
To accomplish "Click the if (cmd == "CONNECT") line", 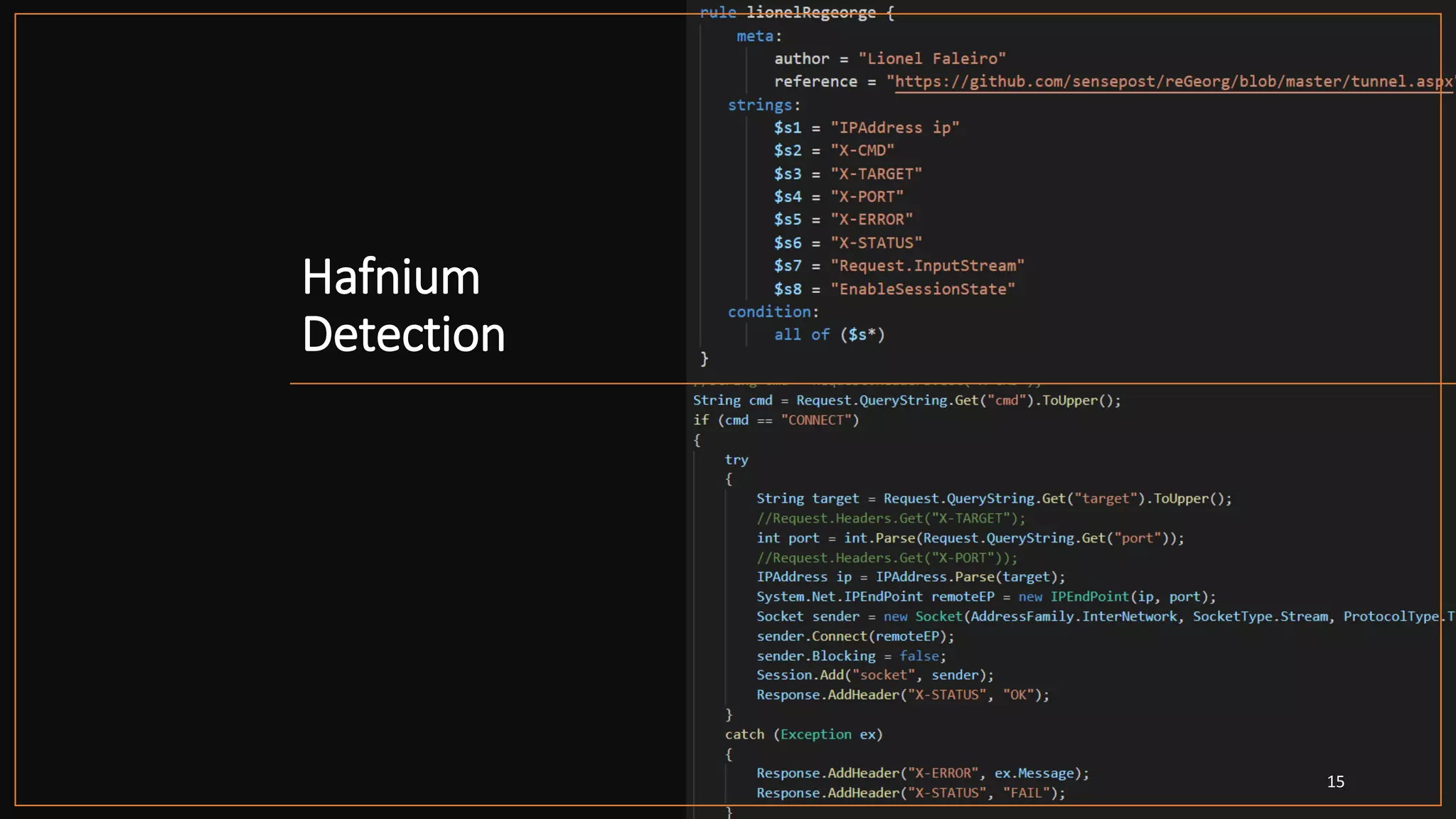I will click(x=776, y=420).
